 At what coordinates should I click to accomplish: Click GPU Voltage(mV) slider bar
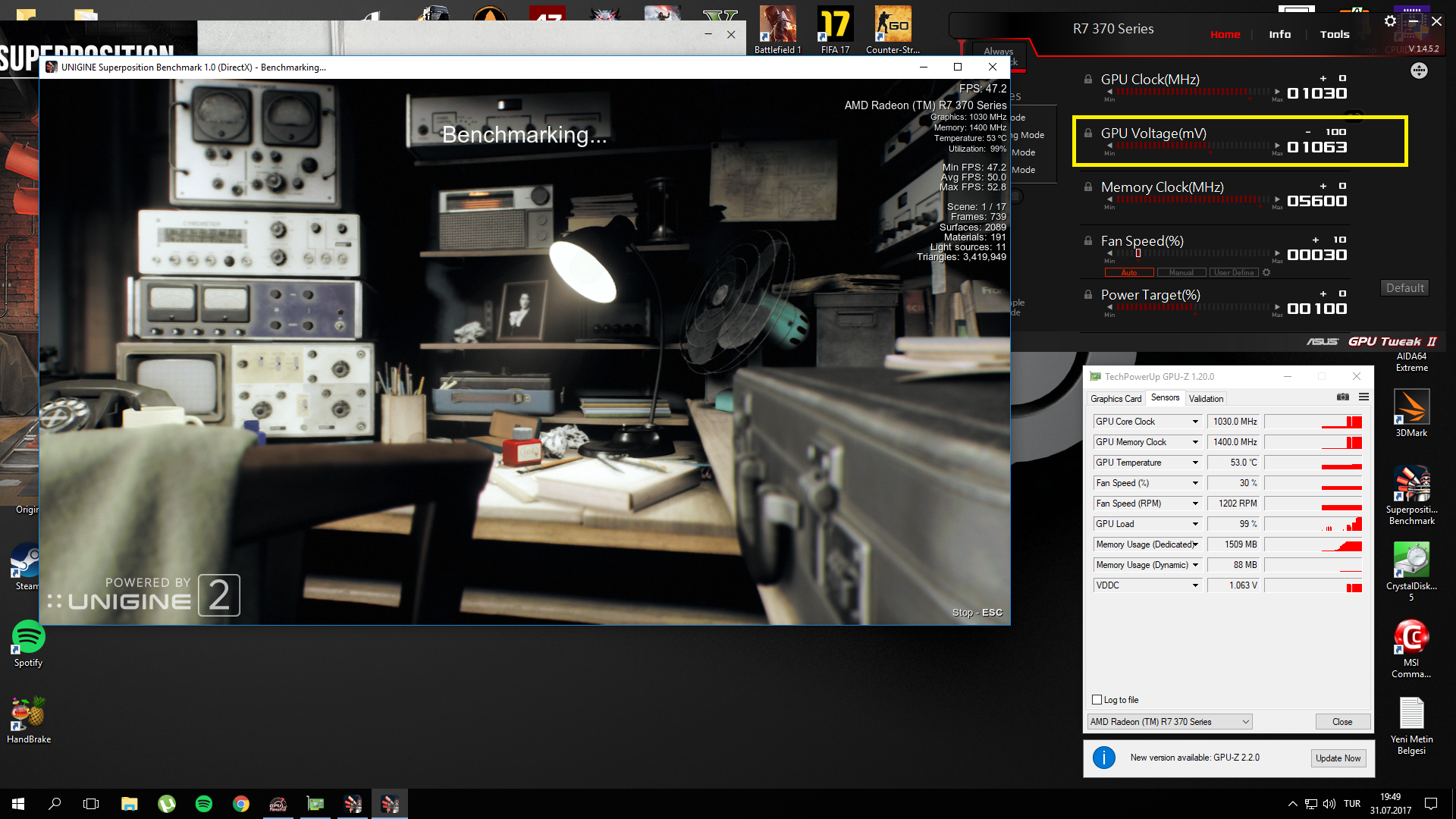(1194, 146)
